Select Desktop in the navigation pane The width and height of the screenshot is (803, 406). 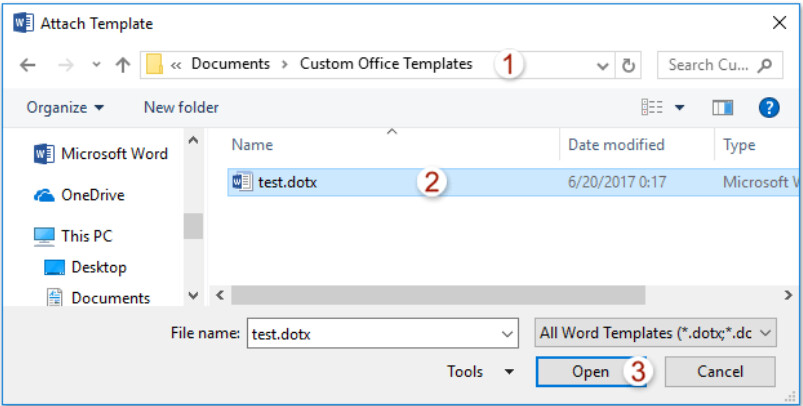click(x=98, y=267)
